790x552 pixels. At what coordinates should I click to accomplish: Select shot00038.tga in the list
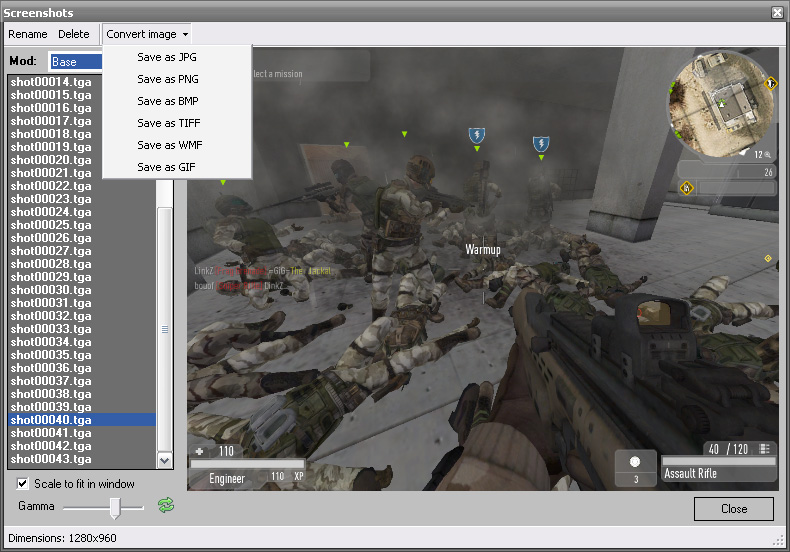click(82, 394)
